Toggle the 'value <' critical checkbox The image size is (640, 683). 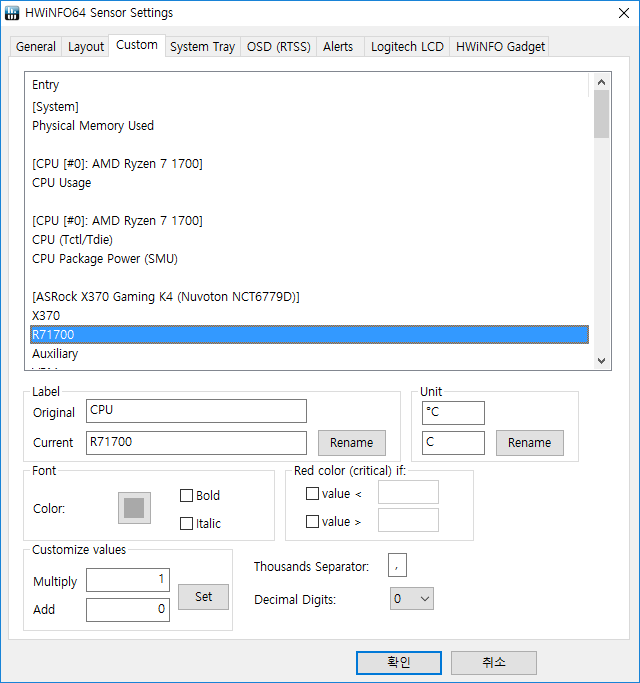coord(313,493)
